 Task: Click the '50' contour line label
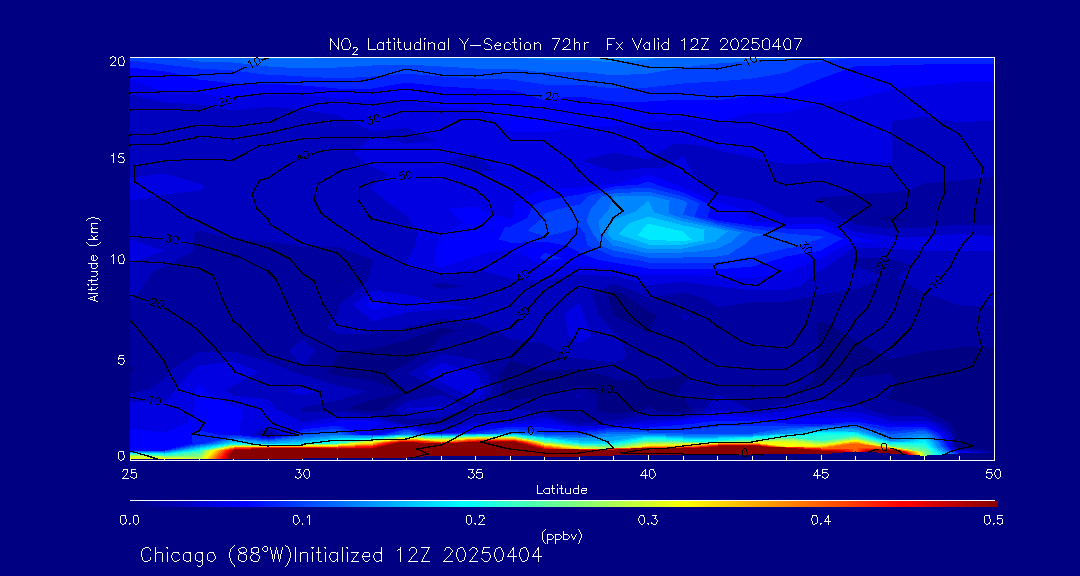click(406, 176)
